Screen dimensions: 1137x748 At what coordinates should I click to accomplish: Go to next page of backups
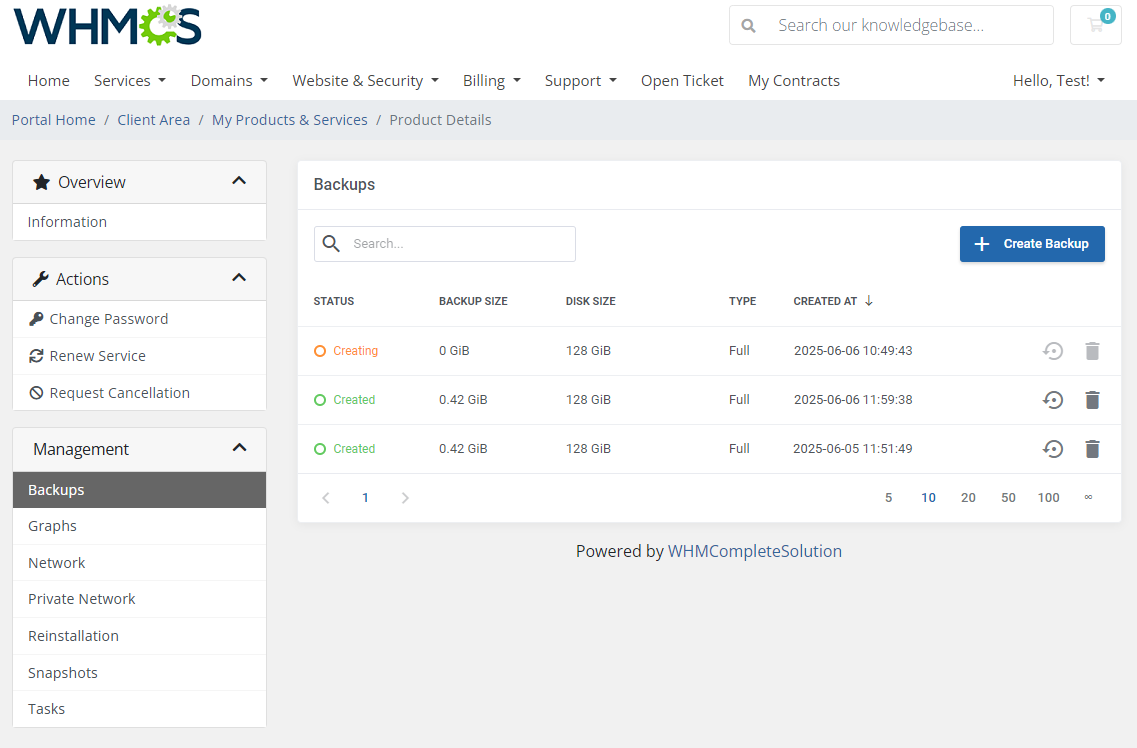405,498
